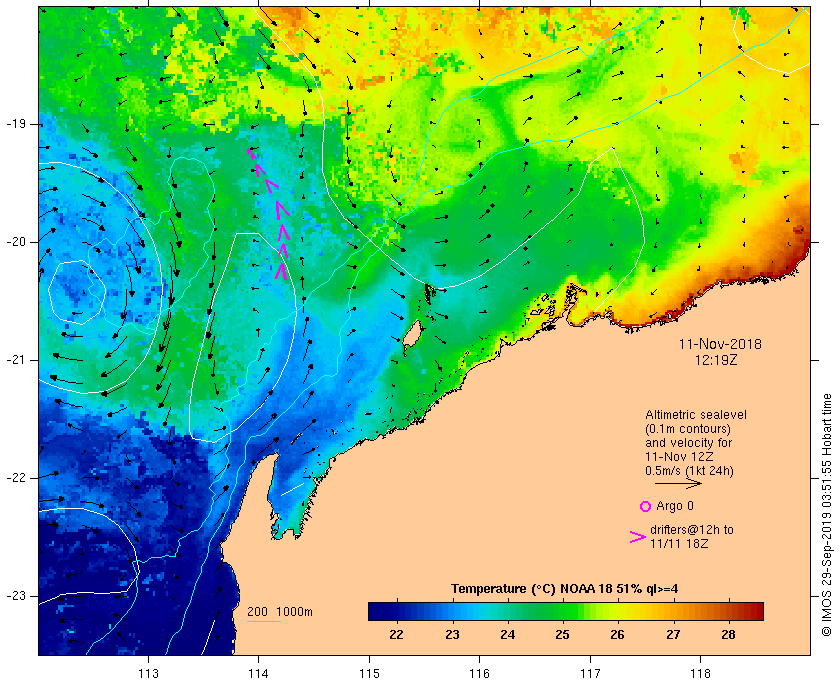Click the longitude axis label 115
840x680 pixels.
(369, 674)
